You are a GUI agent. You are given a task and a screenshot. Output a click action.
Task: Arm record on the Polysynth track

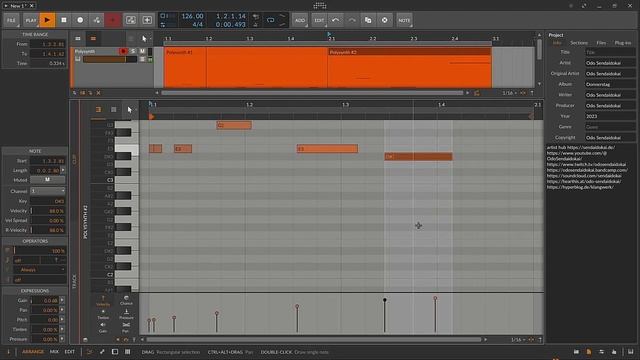(x=123, y=51)
